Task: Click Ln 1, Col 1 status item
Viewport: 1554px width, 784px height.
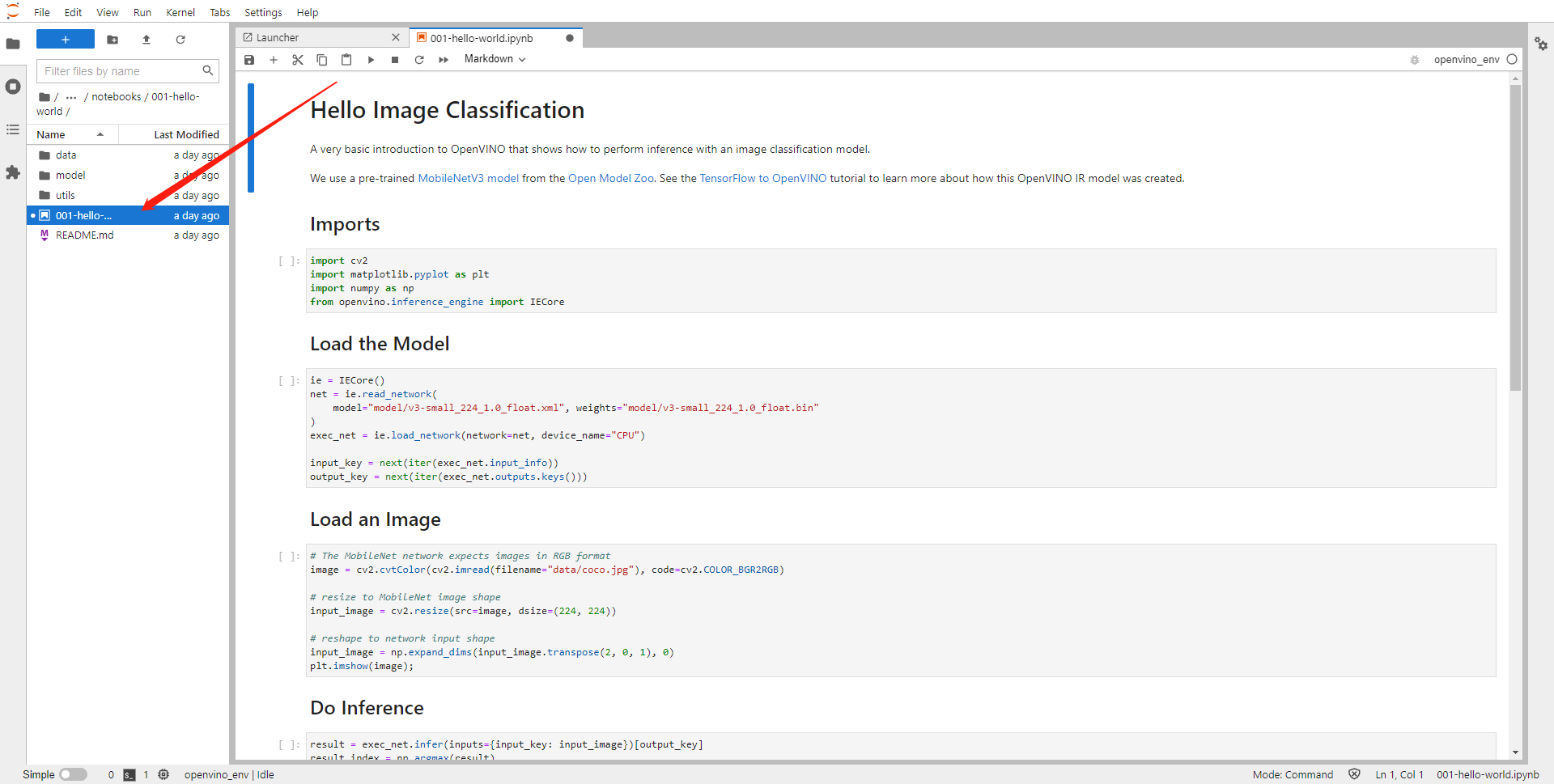Action: click(x=1399, y=774)
